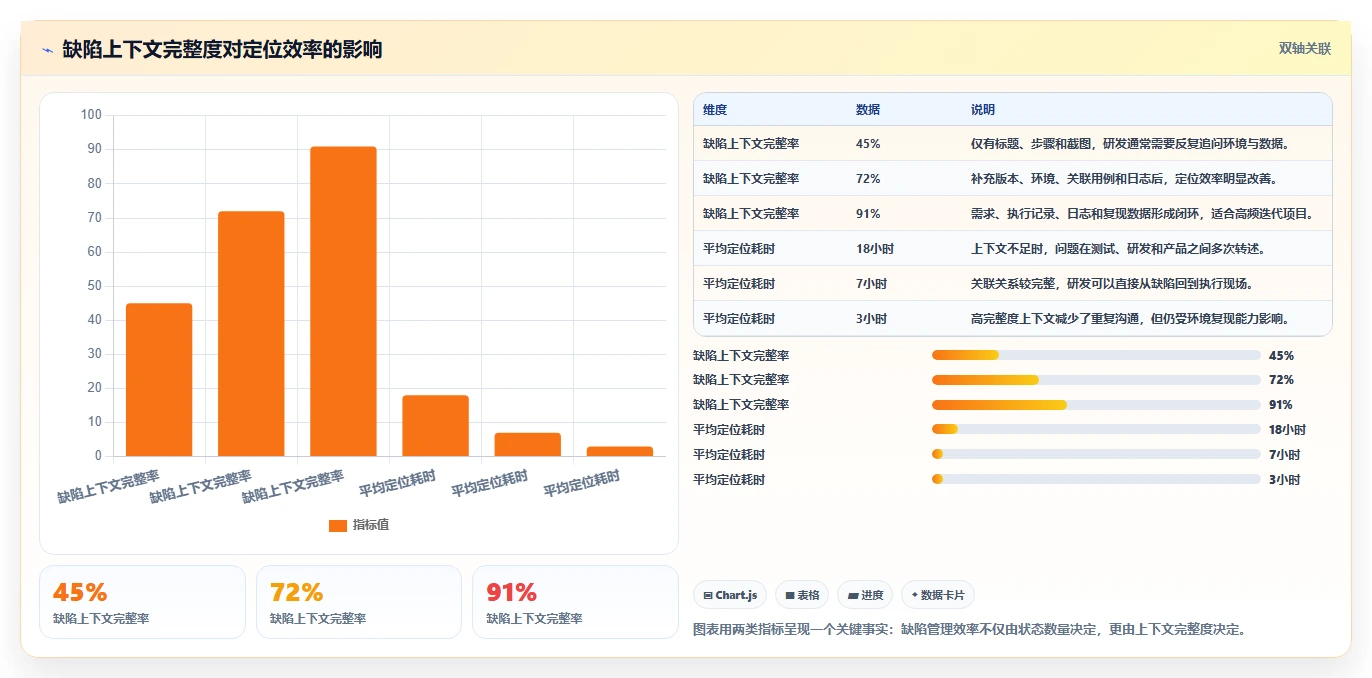Click the 45% value beside progress bar

click(x=1281, y=355)
